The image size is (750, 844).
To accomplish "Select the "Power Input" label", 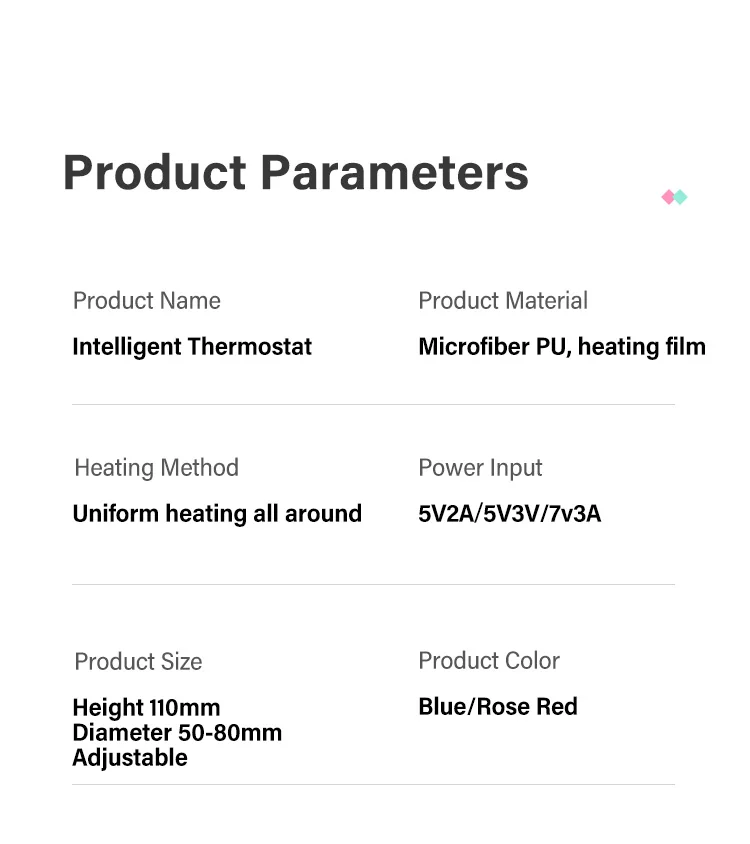I will [x=480, y=468].
